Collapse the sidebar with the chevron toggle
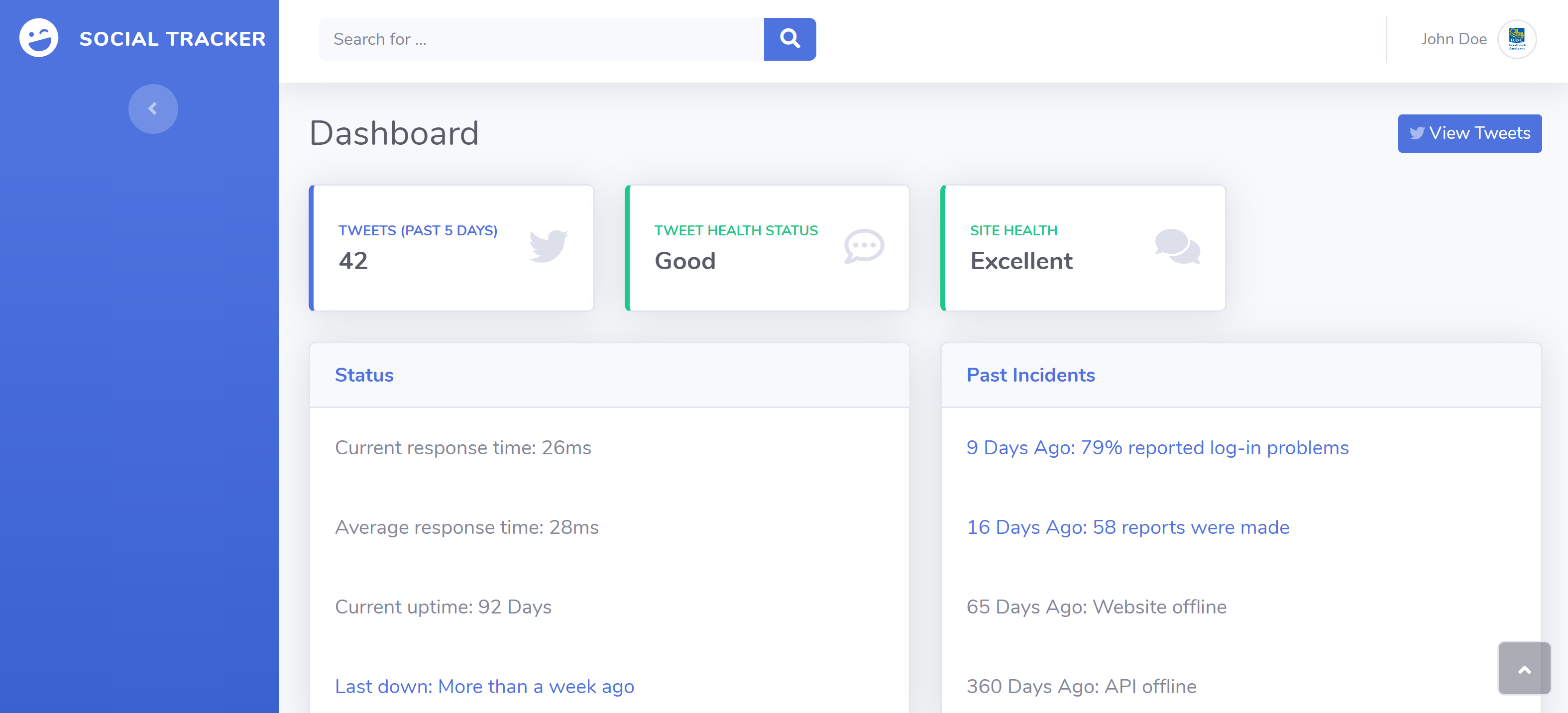Screen dimensions: 1568x713 pyautogui.click(x=153, y=109)
